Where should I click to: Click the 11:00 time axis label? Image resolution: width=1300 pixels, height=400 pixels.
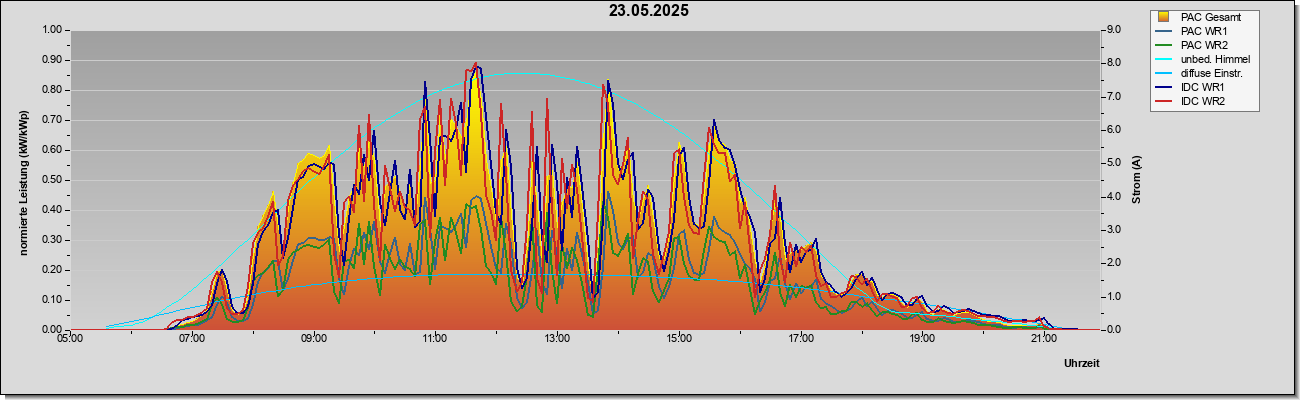(435, 339)
